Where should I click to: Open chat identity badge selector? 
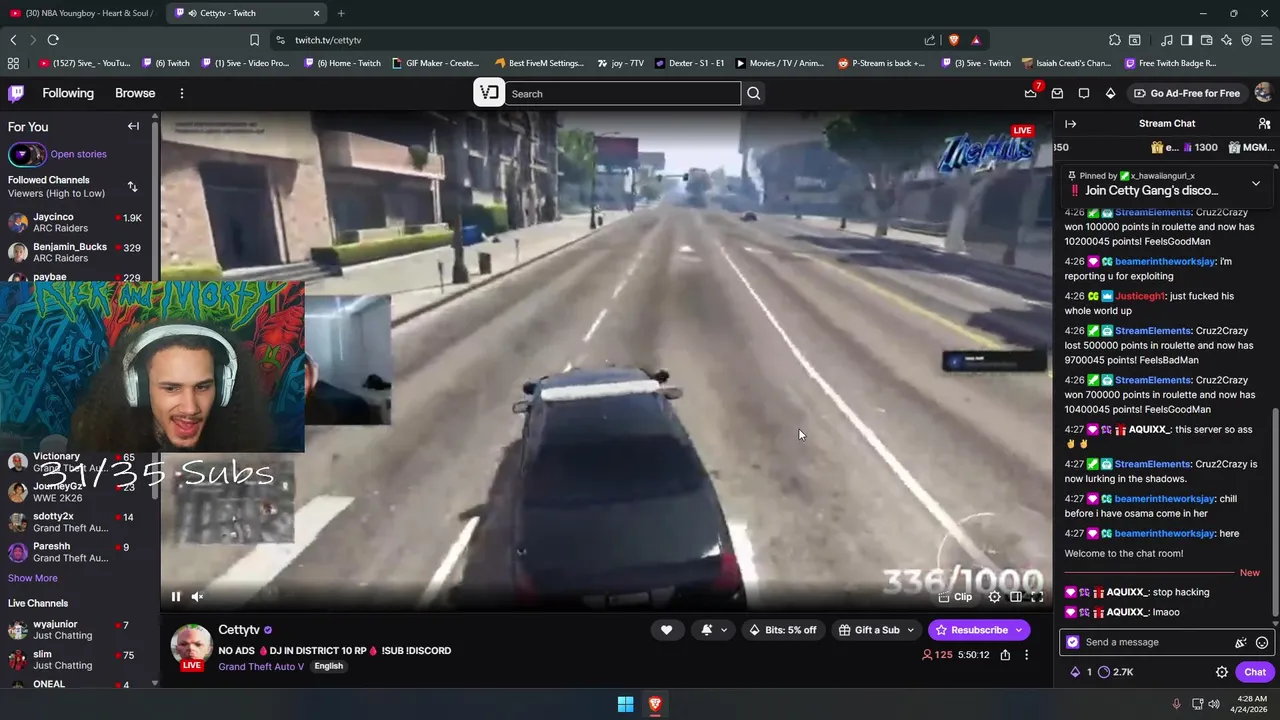(x=1073, y=642)
